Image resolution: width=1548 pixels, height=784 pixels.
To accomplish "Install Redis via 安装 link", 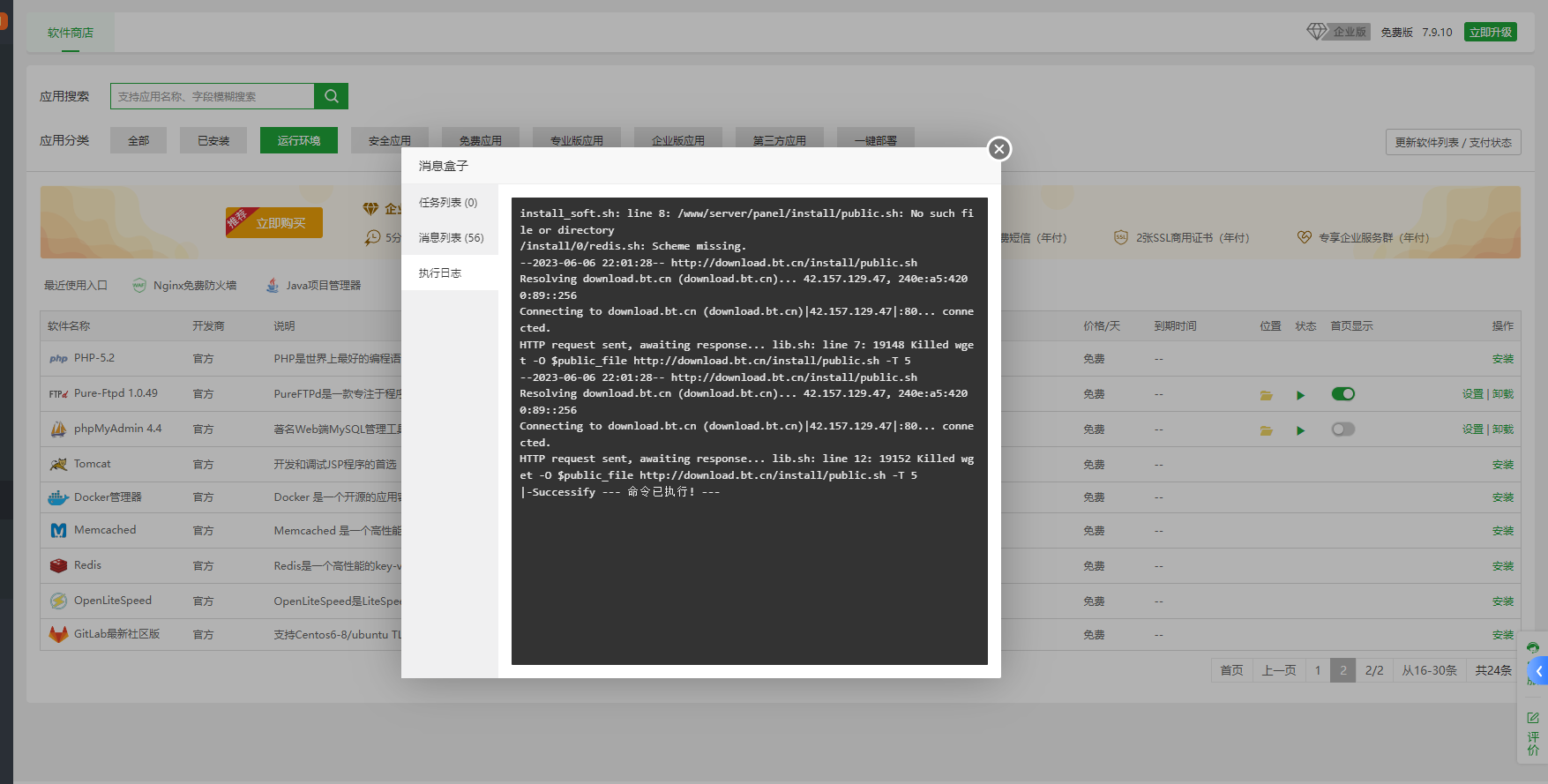I will [x=1503, y=566].
